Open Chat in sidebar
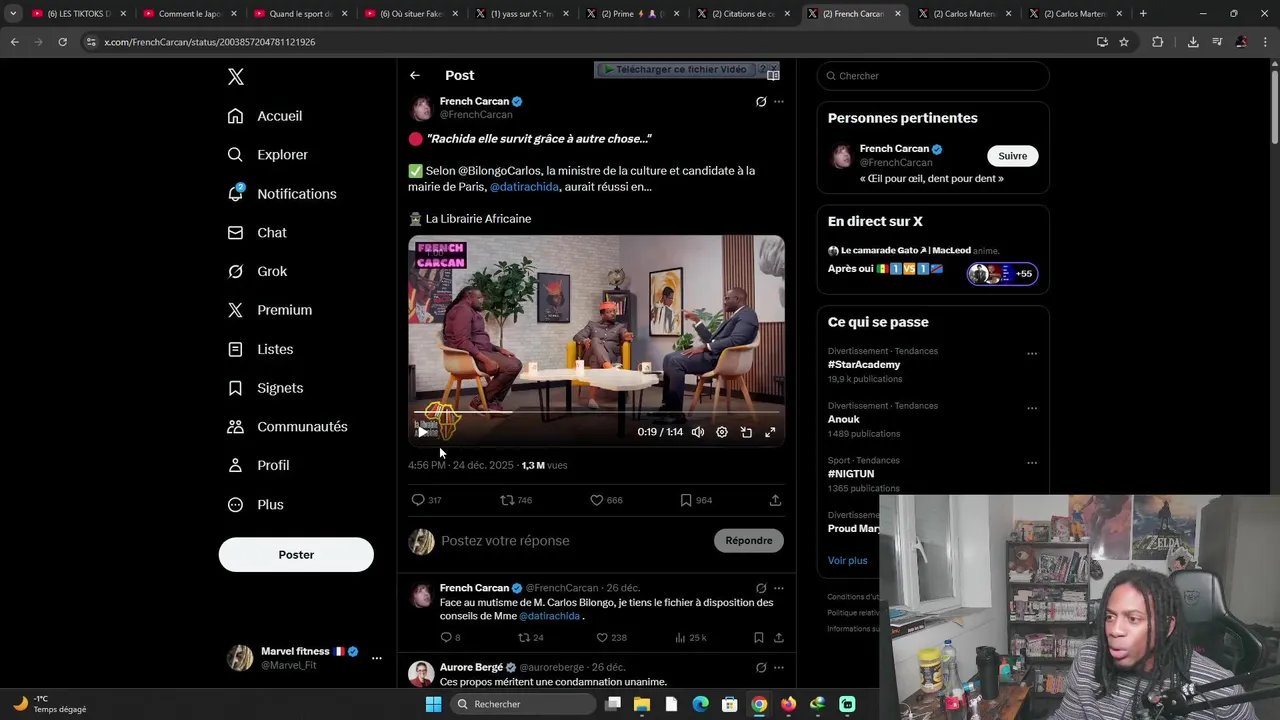Image resolution: width=1280 pixels, height=720 pixels. (x=257, y=233)
